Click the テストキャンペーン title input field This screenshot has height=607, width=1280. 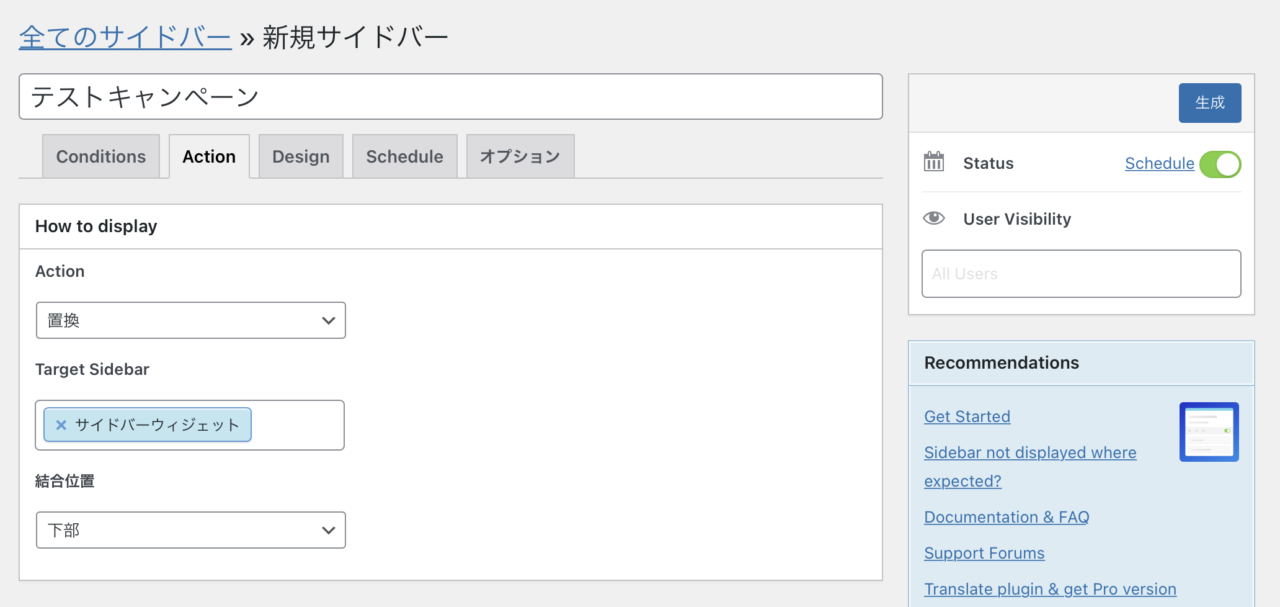pyautogui.click(x=450, y=97)
